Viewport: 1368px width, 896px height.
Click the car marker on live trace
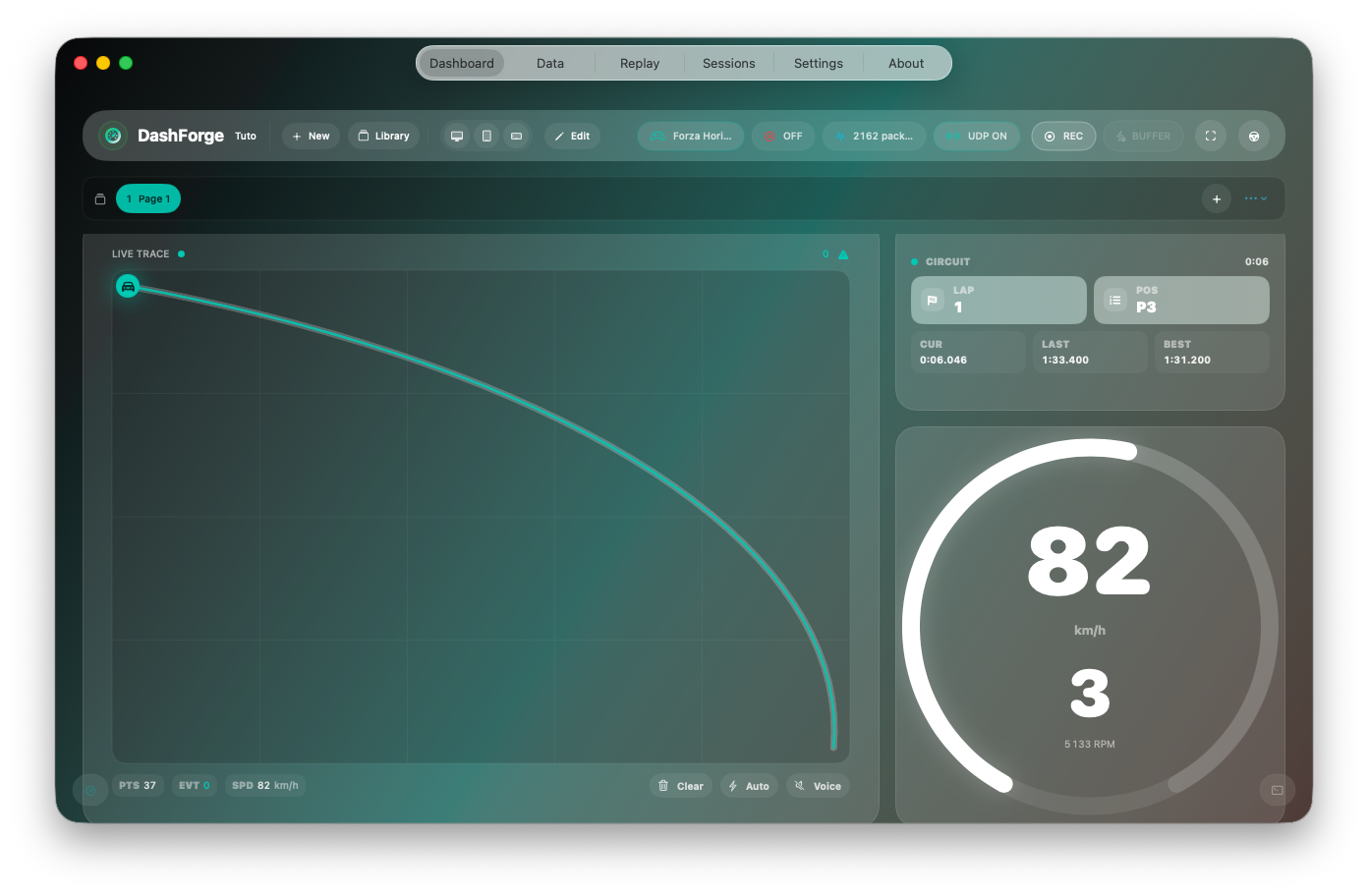(128, 286)
